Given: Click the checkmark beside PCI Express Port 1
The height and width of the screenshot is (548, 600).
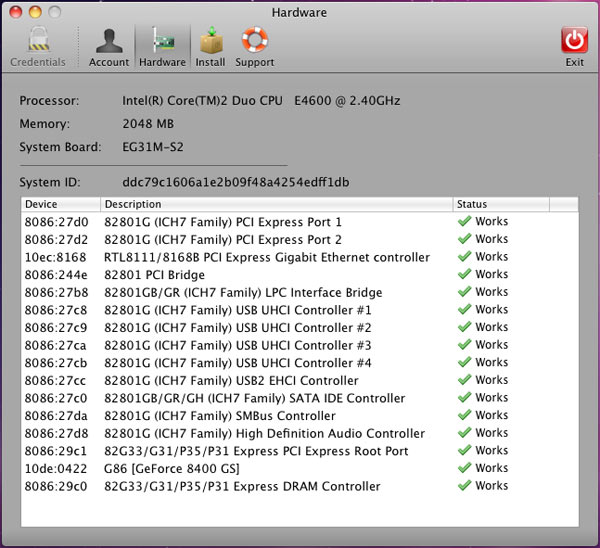Looking at the screenshot, I should (464, 221).
